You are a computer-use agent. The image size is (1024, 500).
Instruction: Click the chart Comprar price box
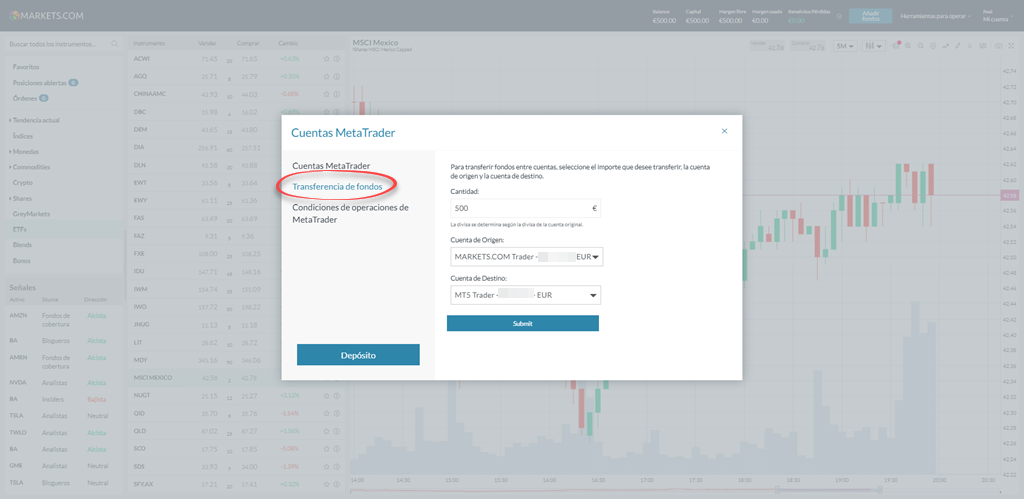pyautogui.click(x=808, y=46)
